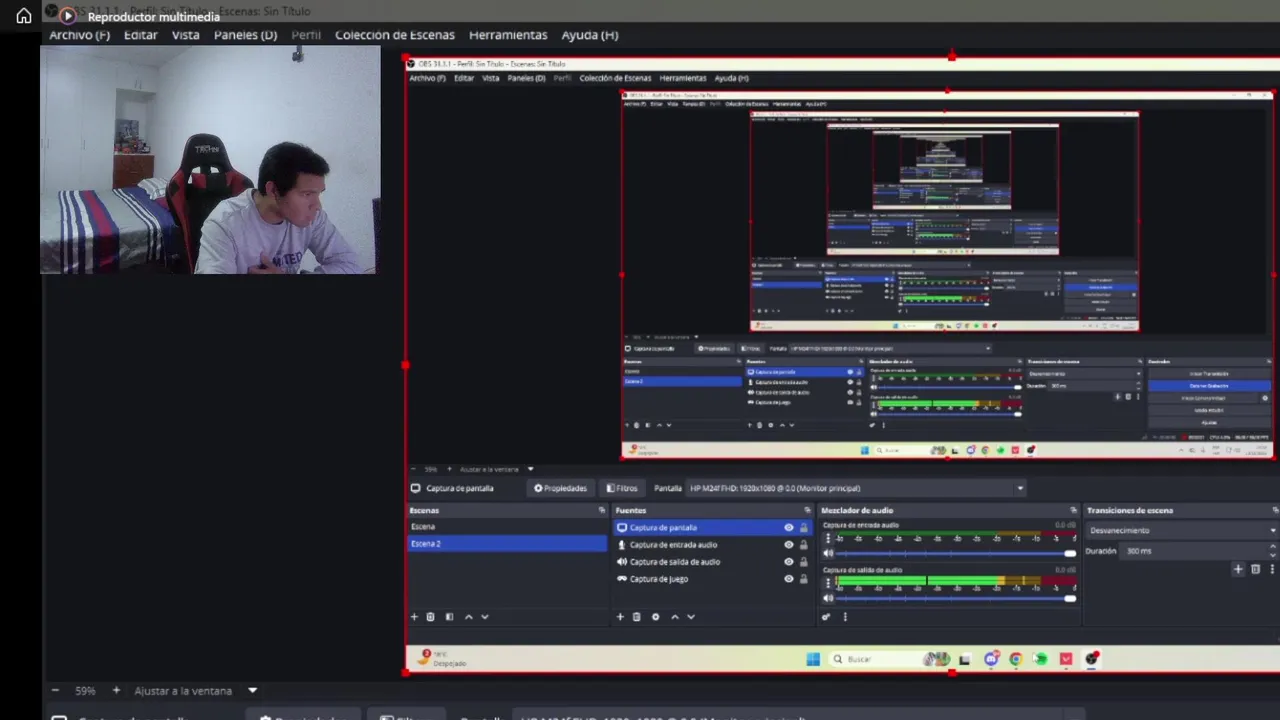Mute Captura de entrada audio speaker icon

click(x=827, y=553)
